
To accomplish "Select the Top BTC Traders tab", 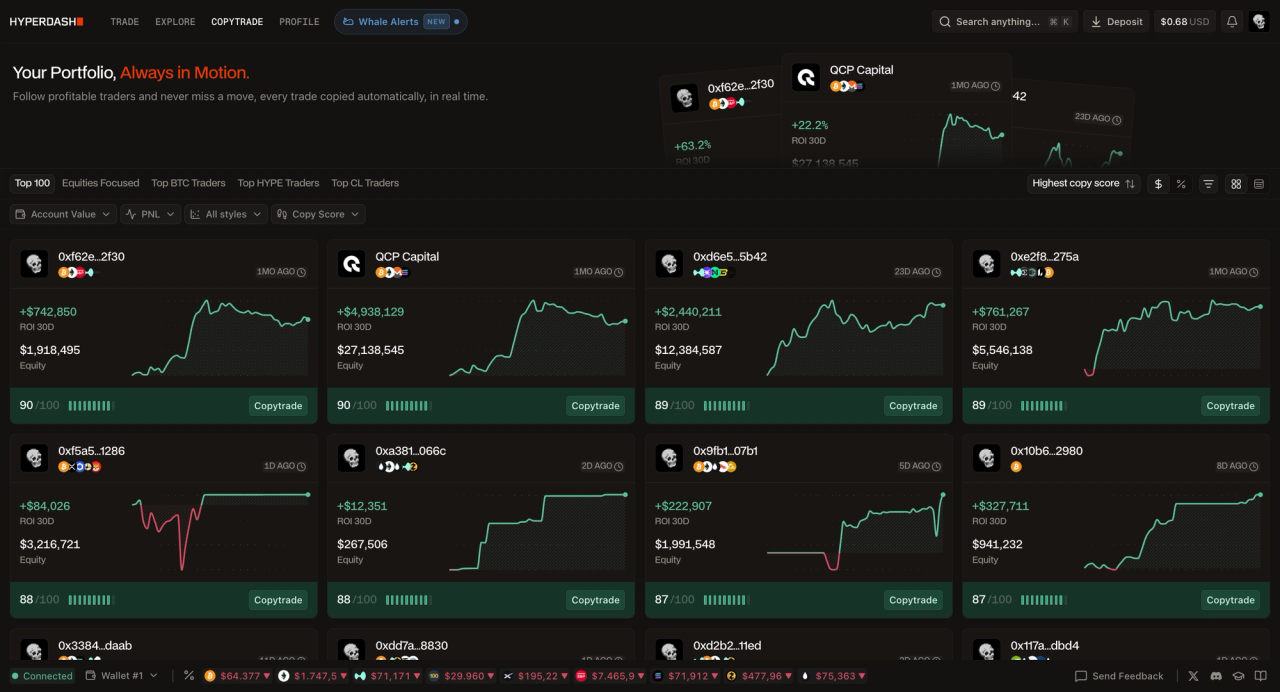I will pyautogui.click(x=188, y=183).
